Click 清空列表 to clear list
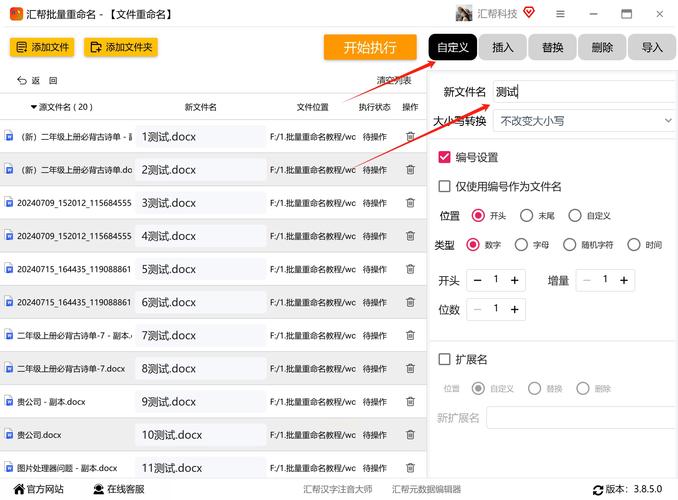The width and height of the screenshot is (678, 500). coord(394,80)
